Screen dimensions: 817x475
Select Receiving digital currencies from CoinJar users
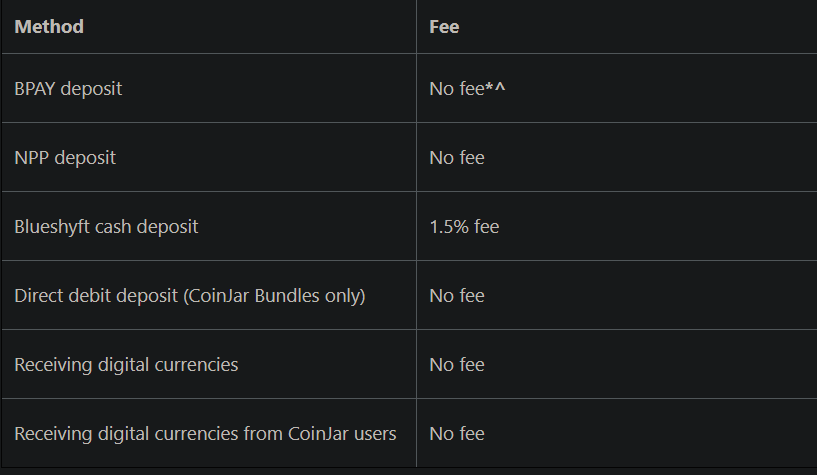point(209,433)
